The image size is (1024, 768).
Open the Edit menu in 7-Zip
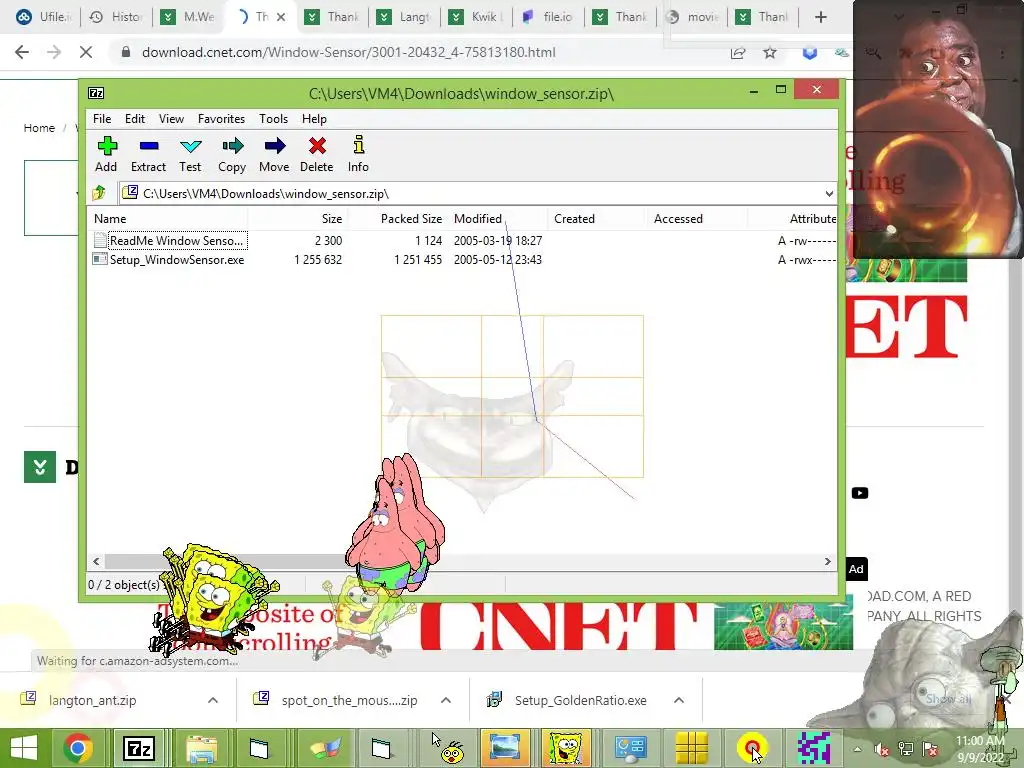(x=135, y=119)
